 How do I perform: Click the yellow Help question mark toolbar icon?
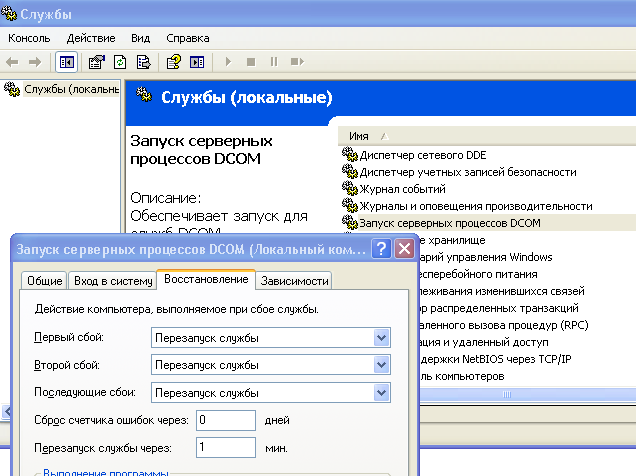(x=173, y=62)
